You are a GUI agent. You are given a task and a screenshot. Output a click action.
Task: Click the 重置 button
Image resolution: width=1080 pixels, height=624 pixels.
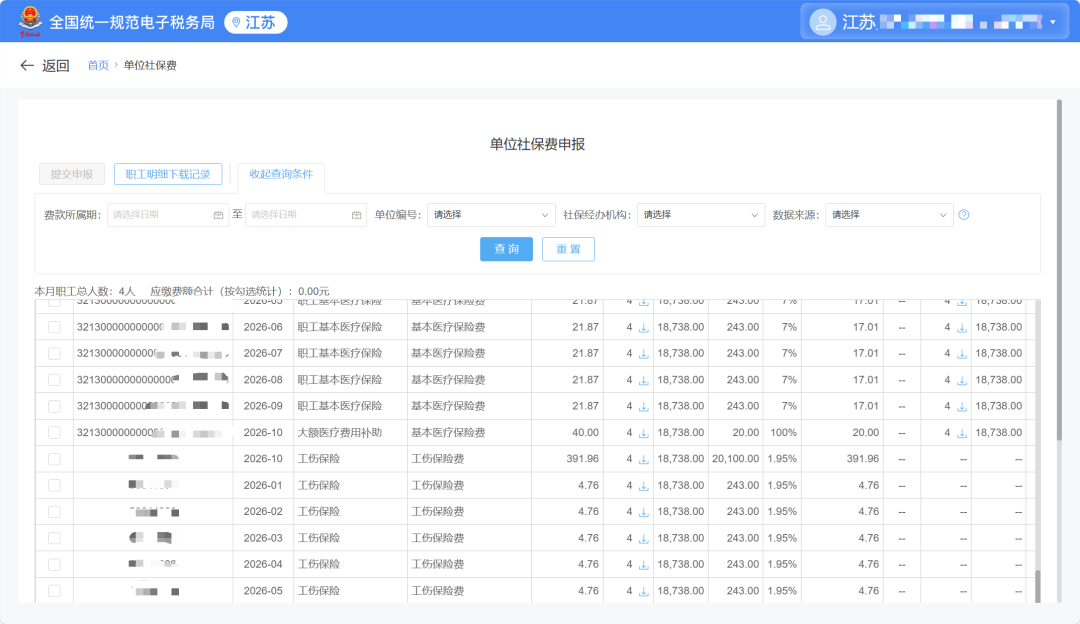568,249
